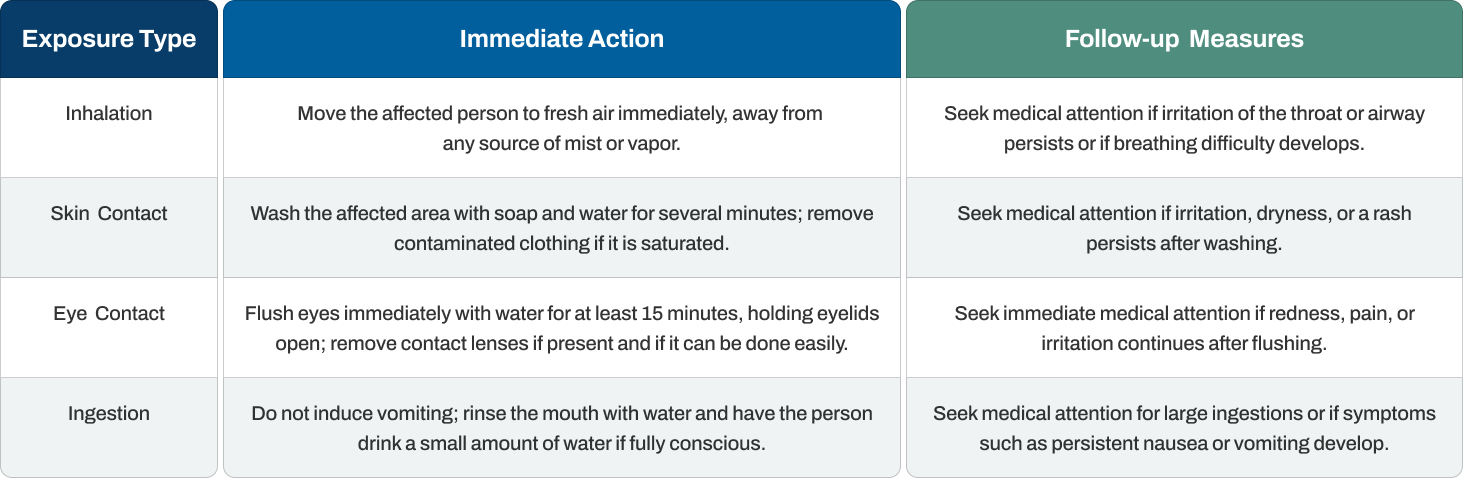Select the Eye Contact row label
This screenshot has height=478, width=1463.
[x=109, y=313]
